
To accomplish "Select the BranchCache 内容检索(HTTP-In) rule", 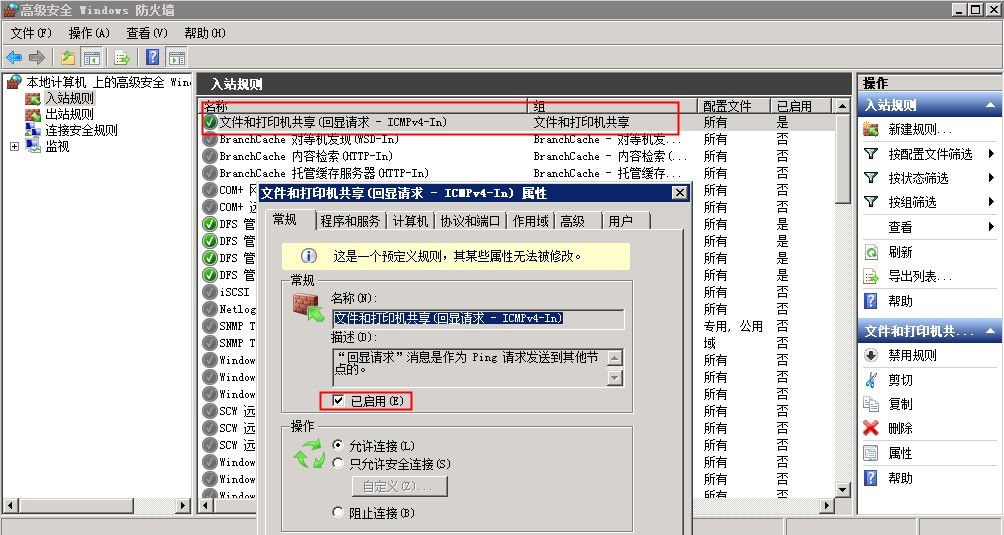I will pos(517,156).
